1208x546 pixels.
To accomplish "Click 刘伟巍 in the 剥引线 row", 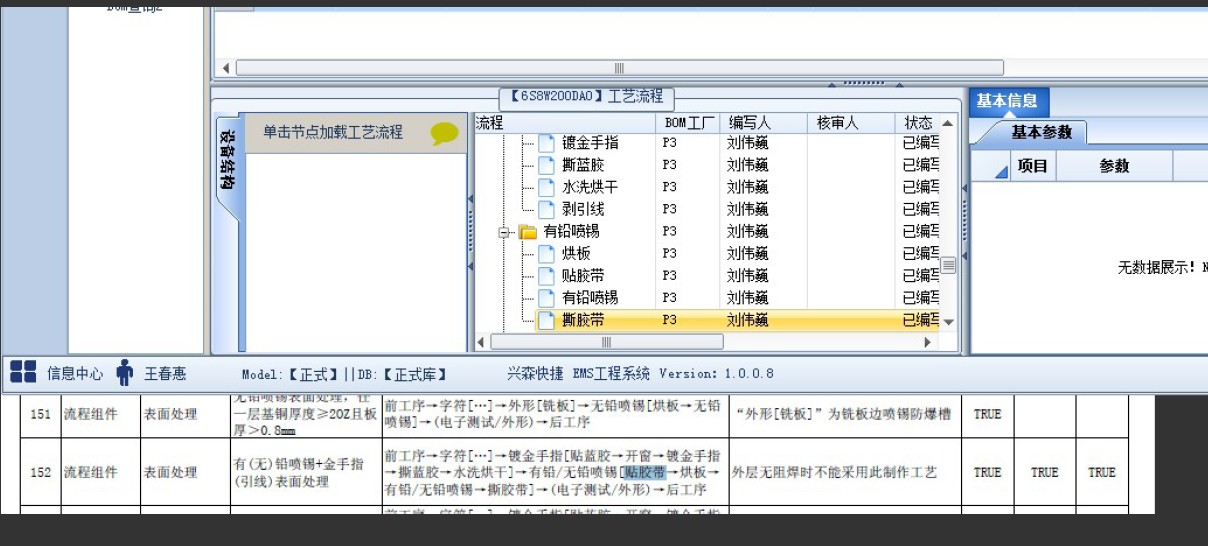I will (x=747, y=209).
